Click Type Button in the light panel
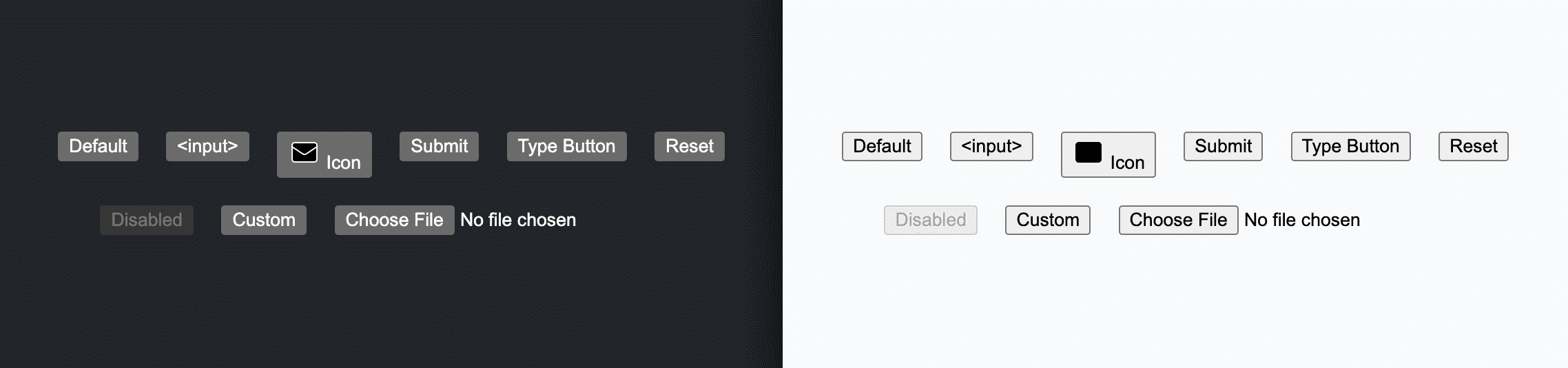 tap(1350, 146)
